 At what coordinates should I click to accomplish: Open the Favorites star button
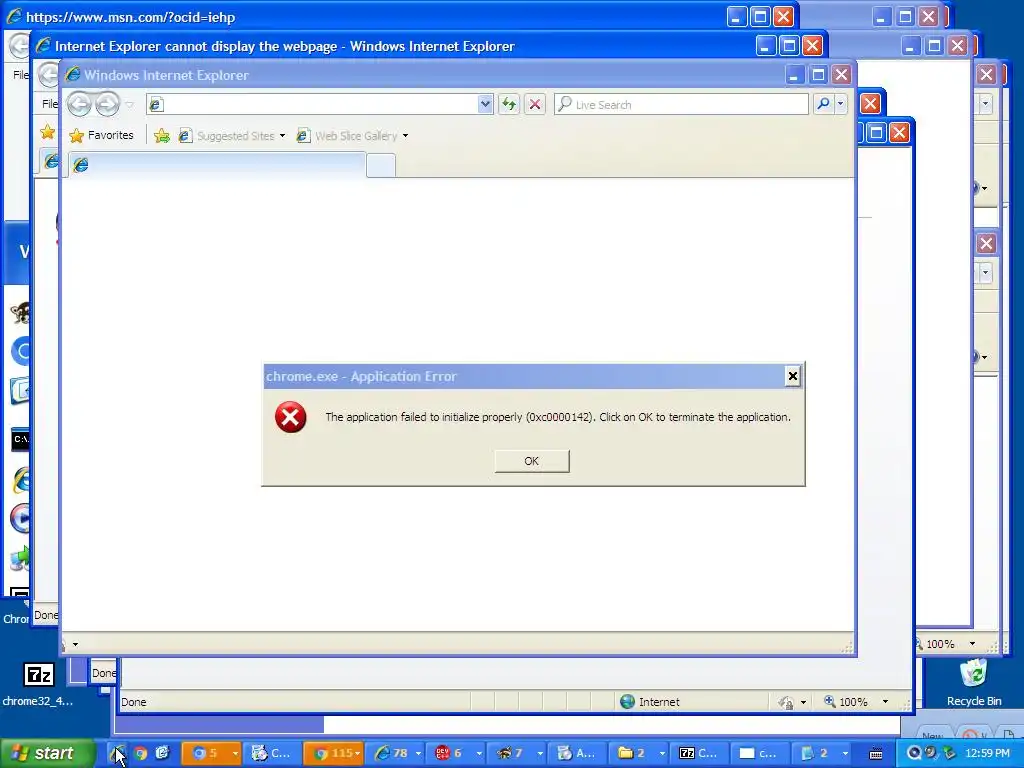pyautogui.click(x=101, y=135)
